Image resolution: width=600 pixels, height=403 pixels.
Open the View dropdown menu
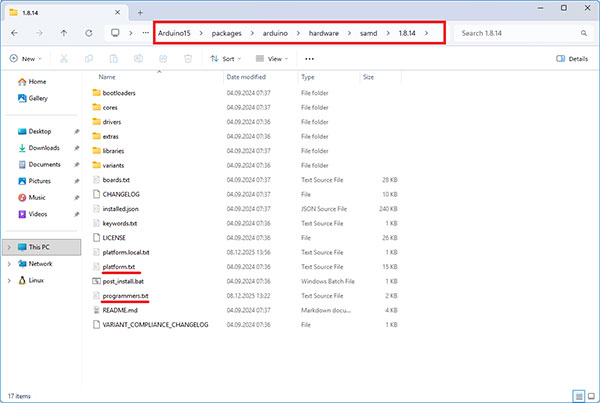pos(274,59)
